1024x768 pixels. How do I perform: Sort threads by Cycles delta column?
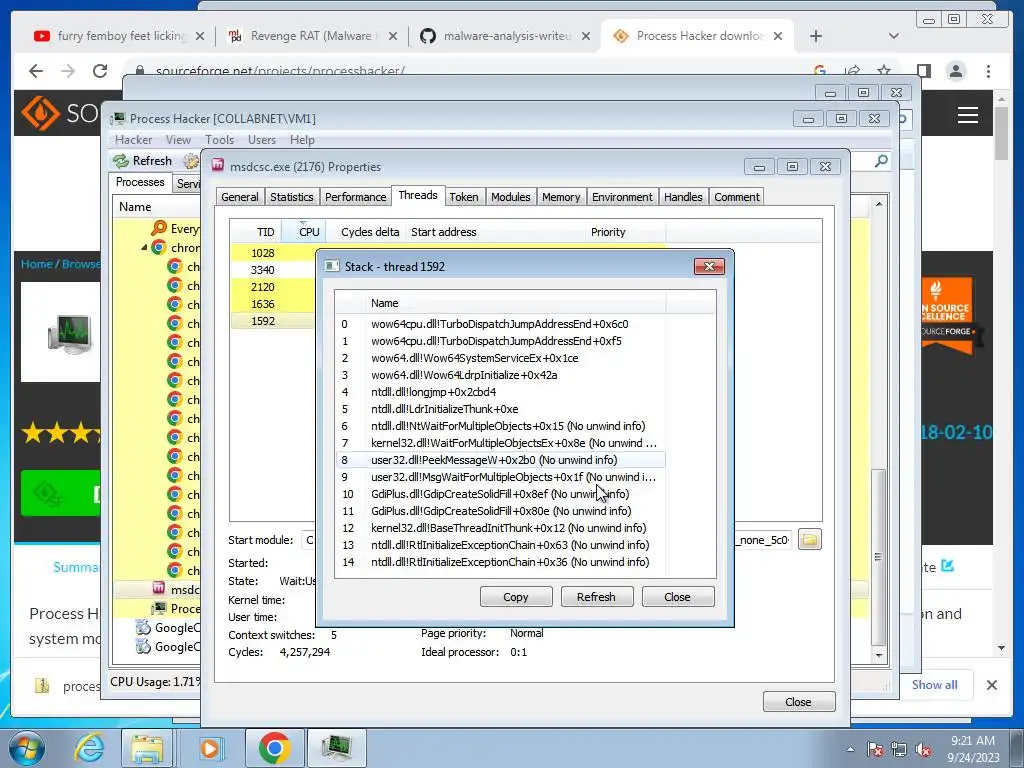pyautogui.click(x=366, y=232)
